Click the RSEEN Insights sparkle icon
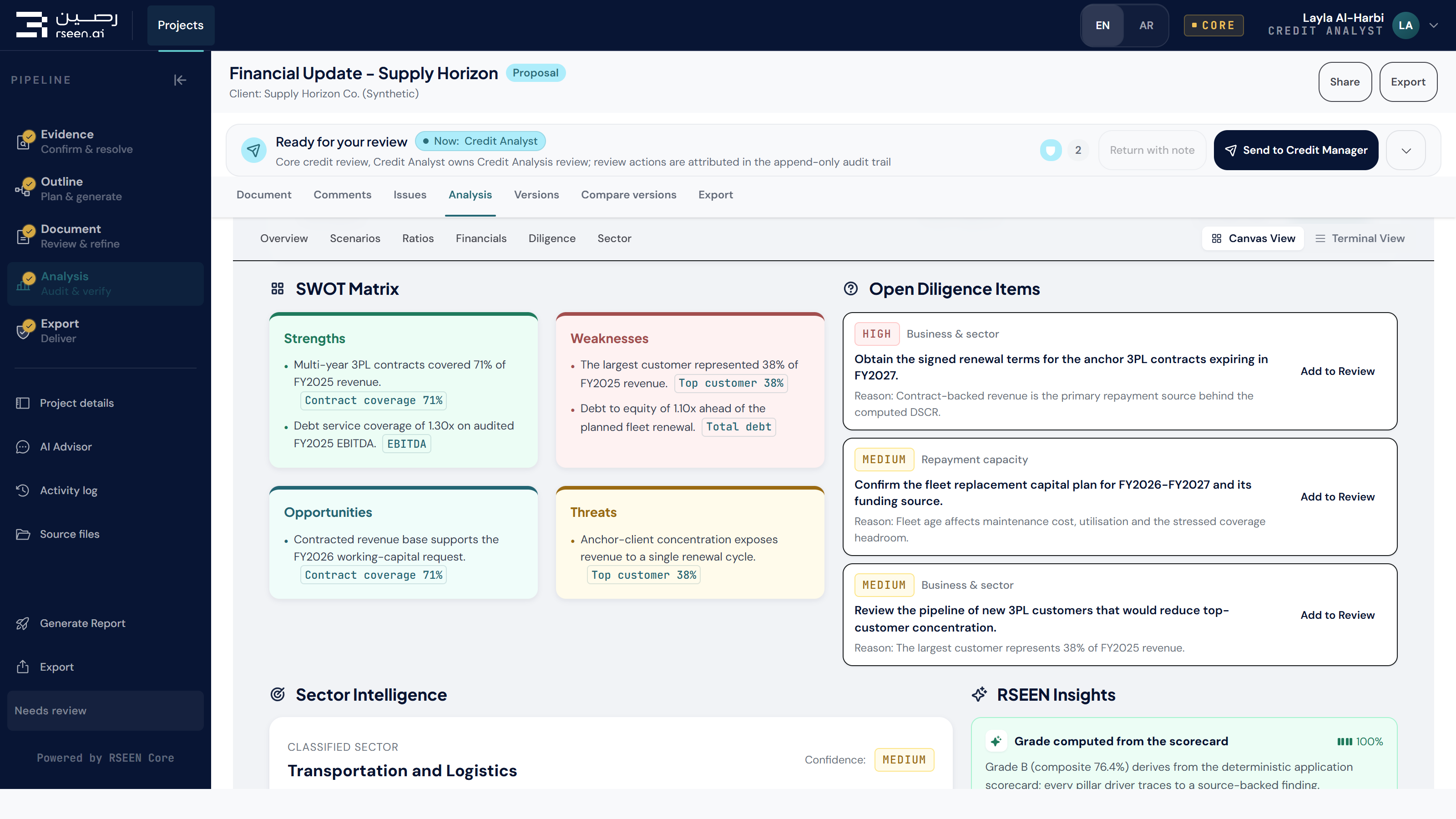Viewport: 1456px width, 819px height. [979, 695]
